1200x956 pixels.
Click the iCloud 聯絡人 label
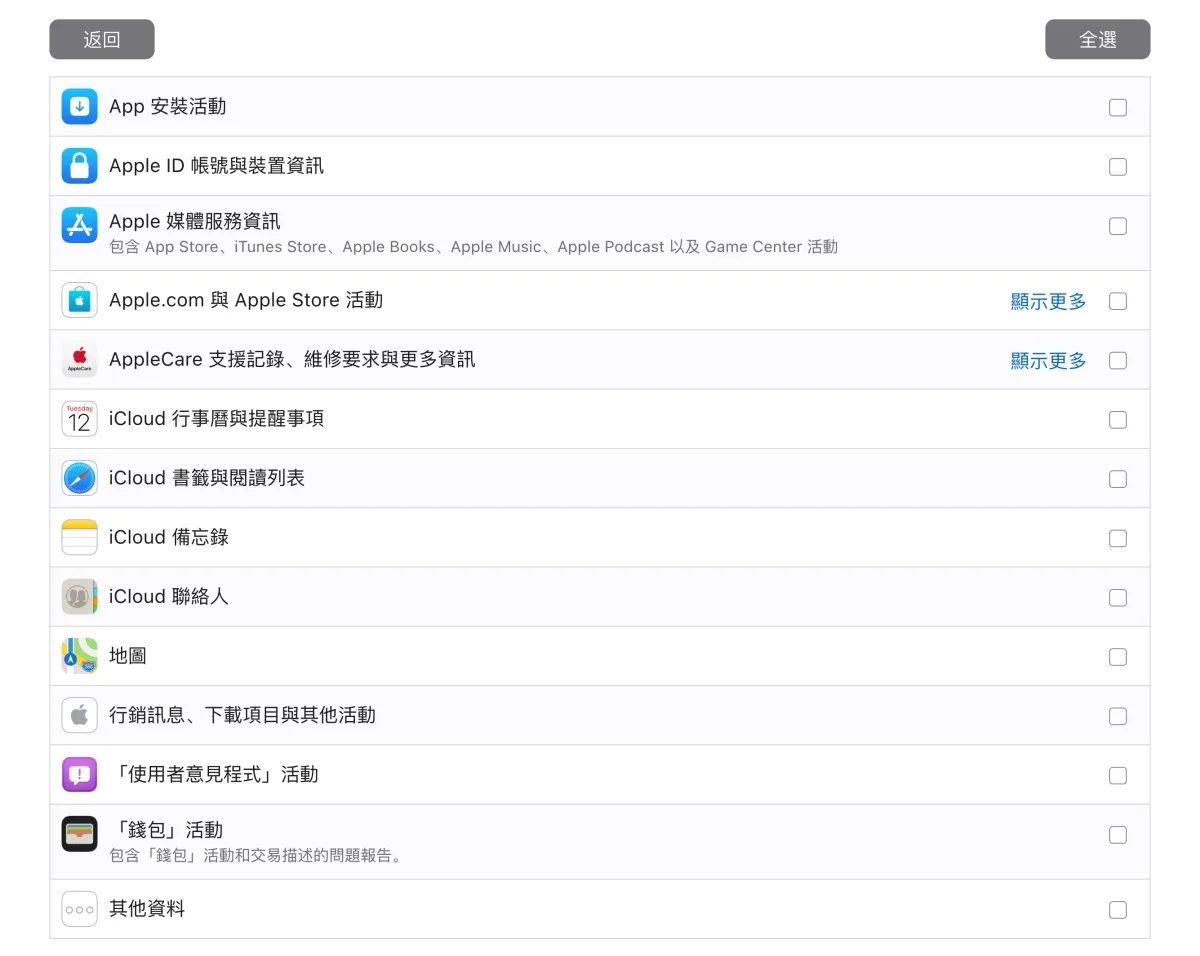pos(169,596)
